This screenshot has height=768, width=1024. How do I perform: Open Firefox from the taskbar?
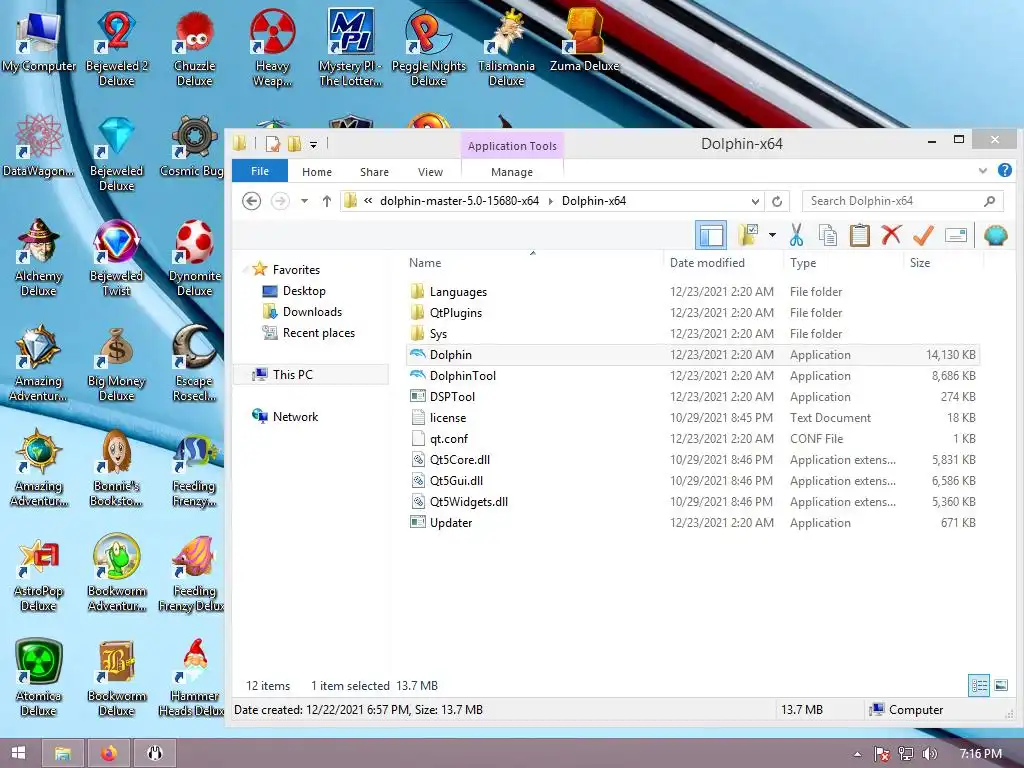(x=109, y=753)
